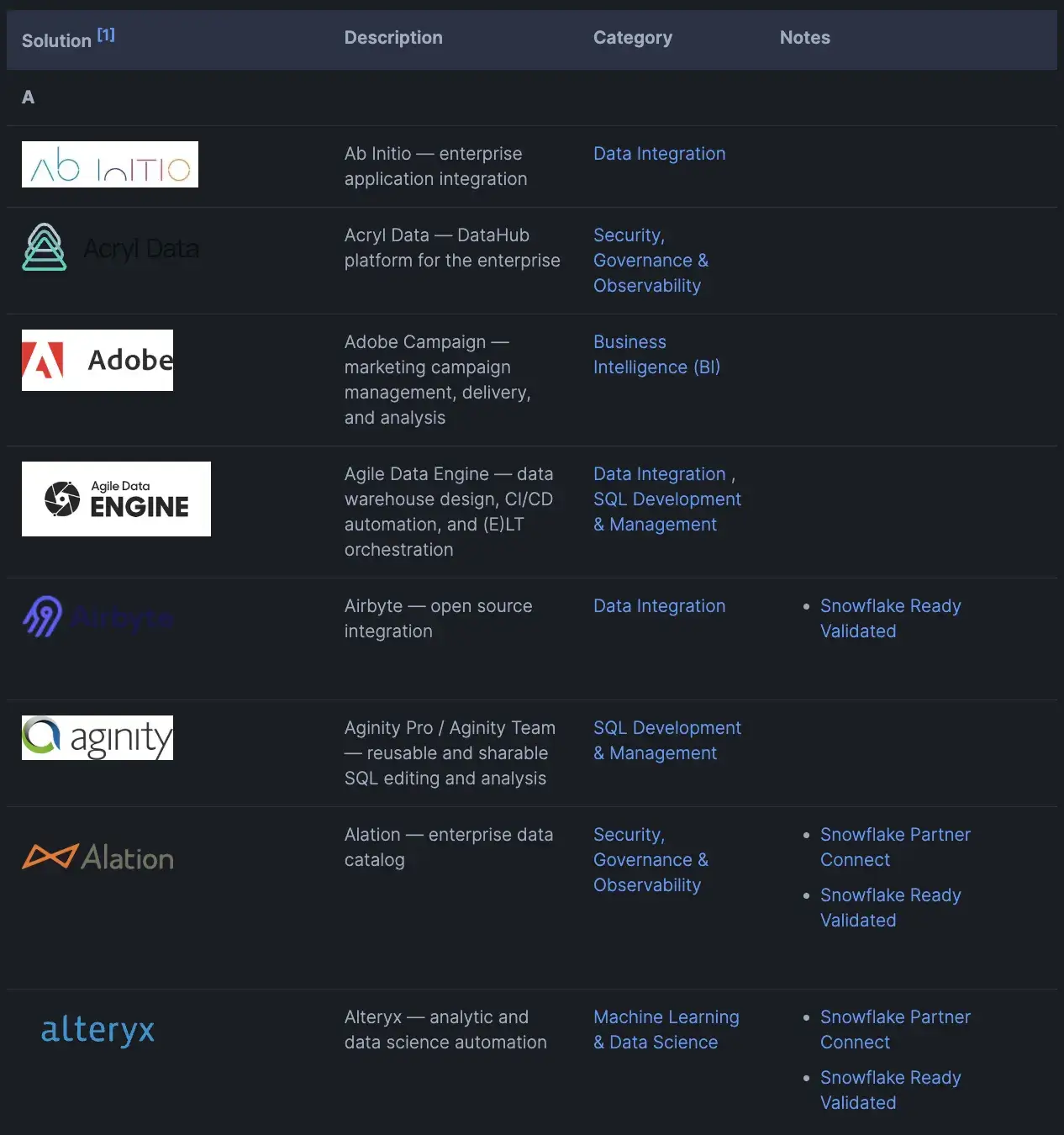The height and width of the screenshot is (1135, 1064).
Task: Click the Ab Initio logo
Action: coord(110,164)
